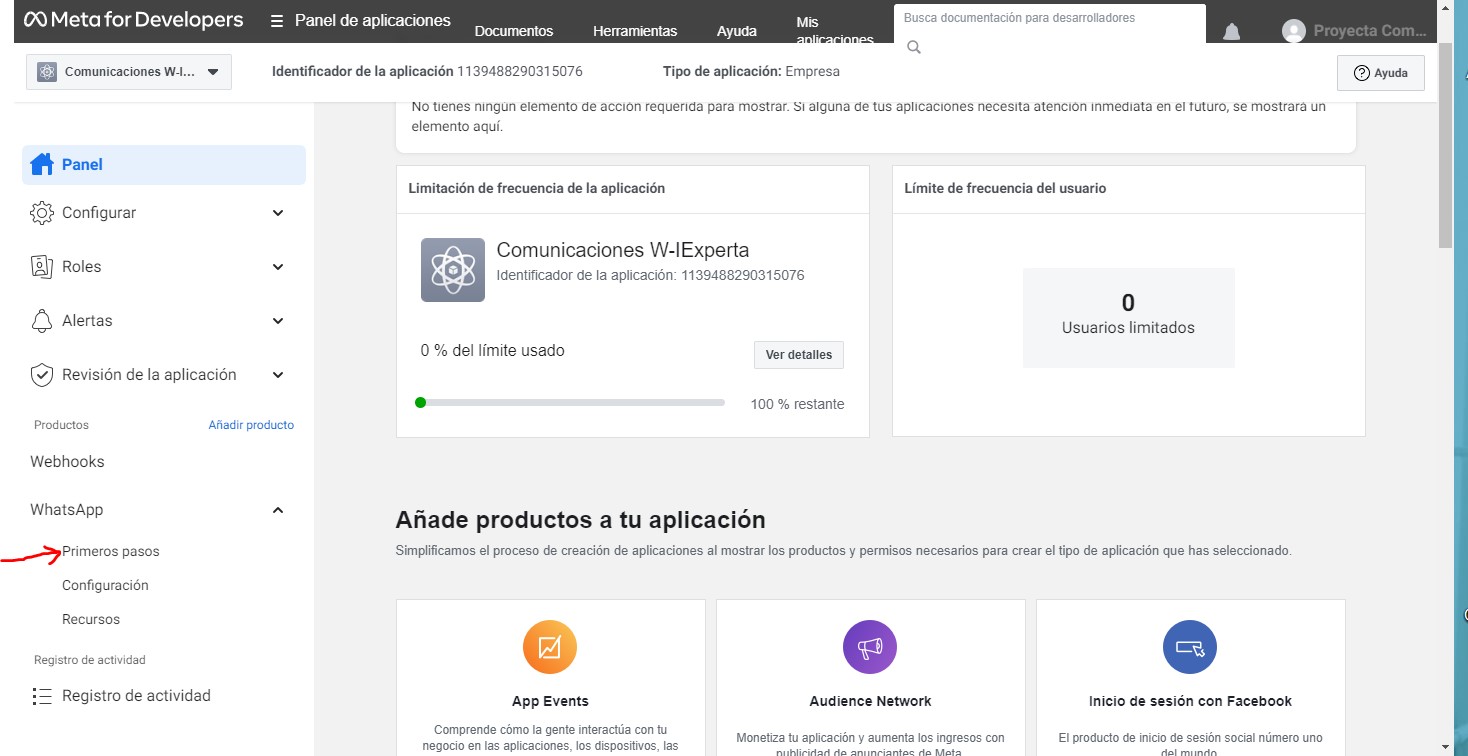1468x756 pixels.
Task: Open Configuración under WhatsApp
Action: click(105, 586)
